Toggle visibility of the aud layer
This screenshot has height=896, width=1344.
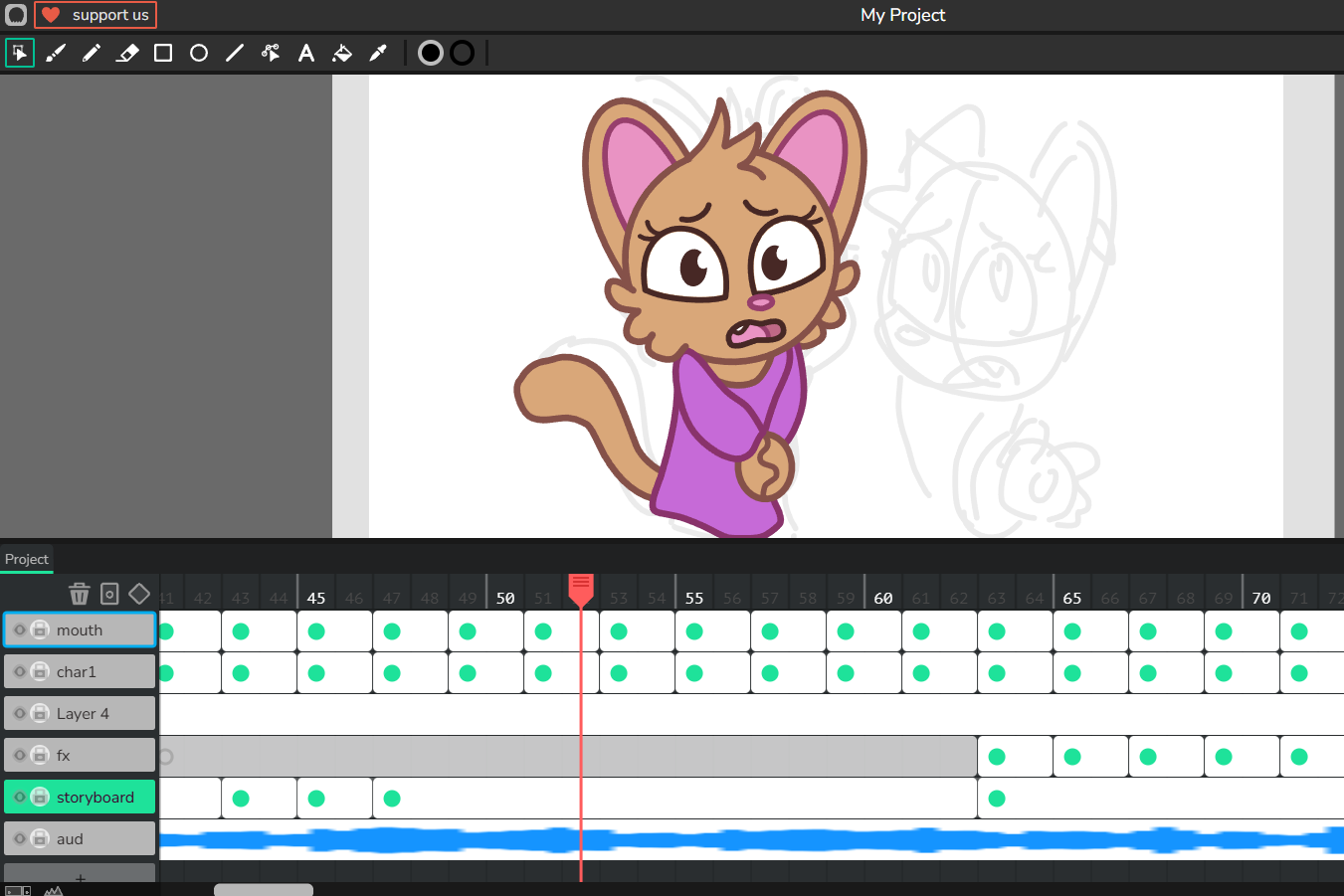[x=19, y=838]
